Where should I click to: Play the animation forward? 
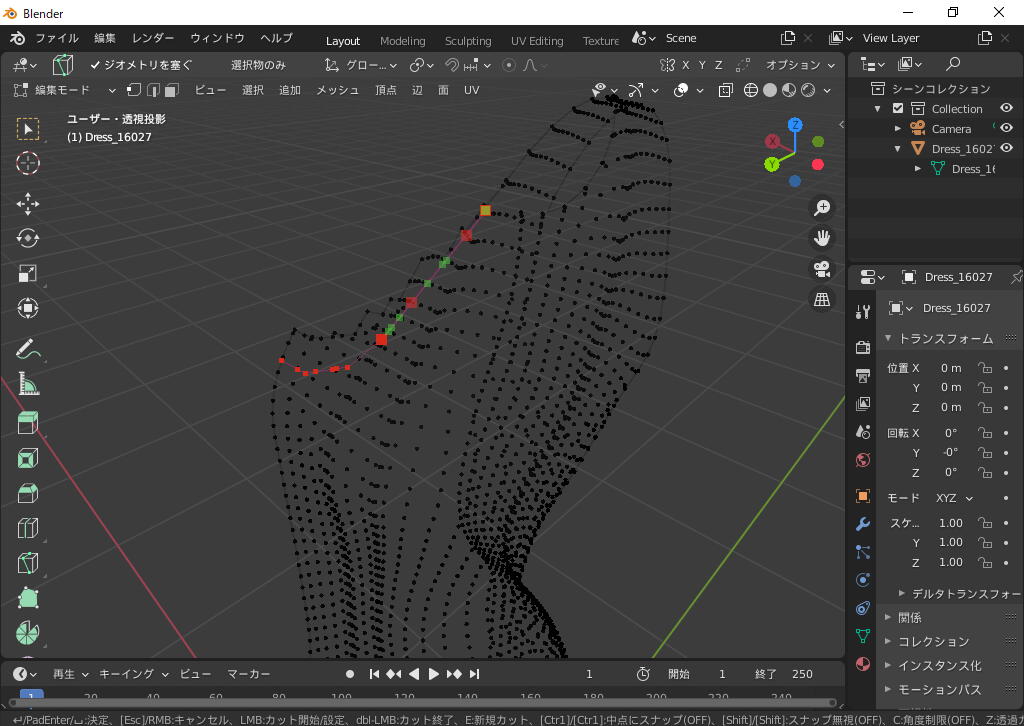coord(434,674)
